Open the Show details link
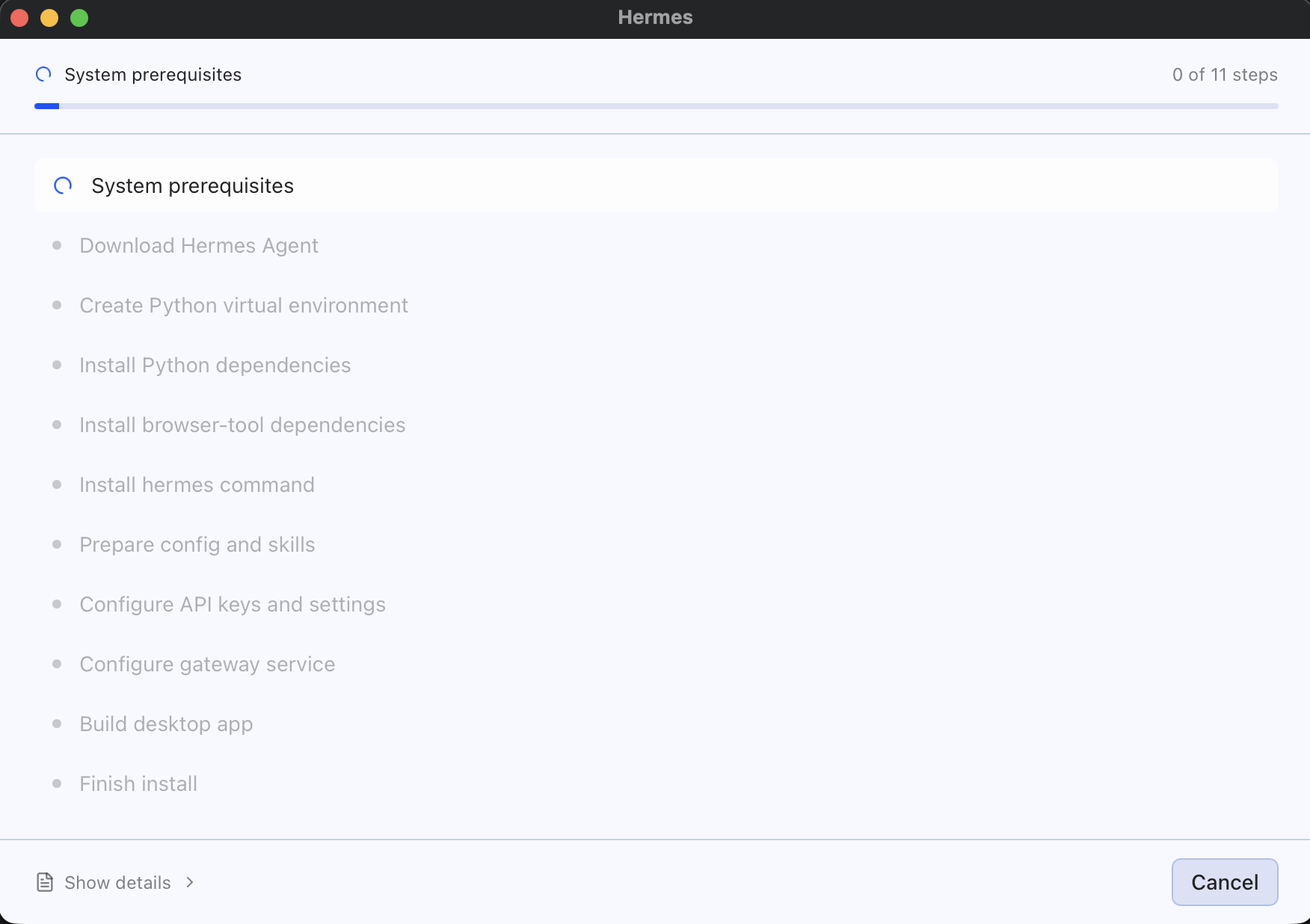This screenshot has width=1310, height=924. [x=117, y=883]
